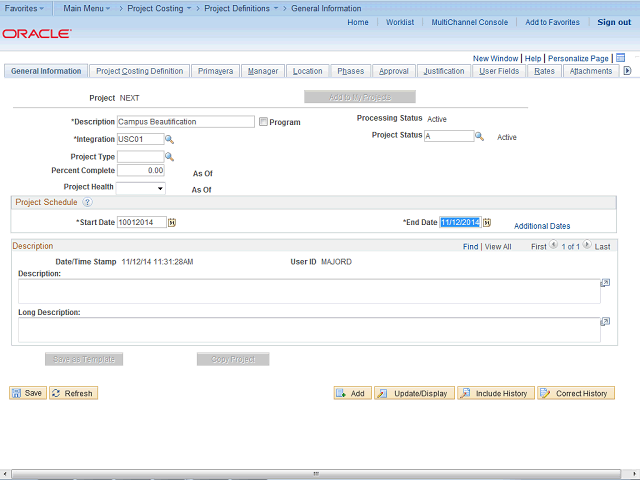Screen dimensions: 640x480
Task: Open the Start Date calendar picker
Action: [172, 222]
